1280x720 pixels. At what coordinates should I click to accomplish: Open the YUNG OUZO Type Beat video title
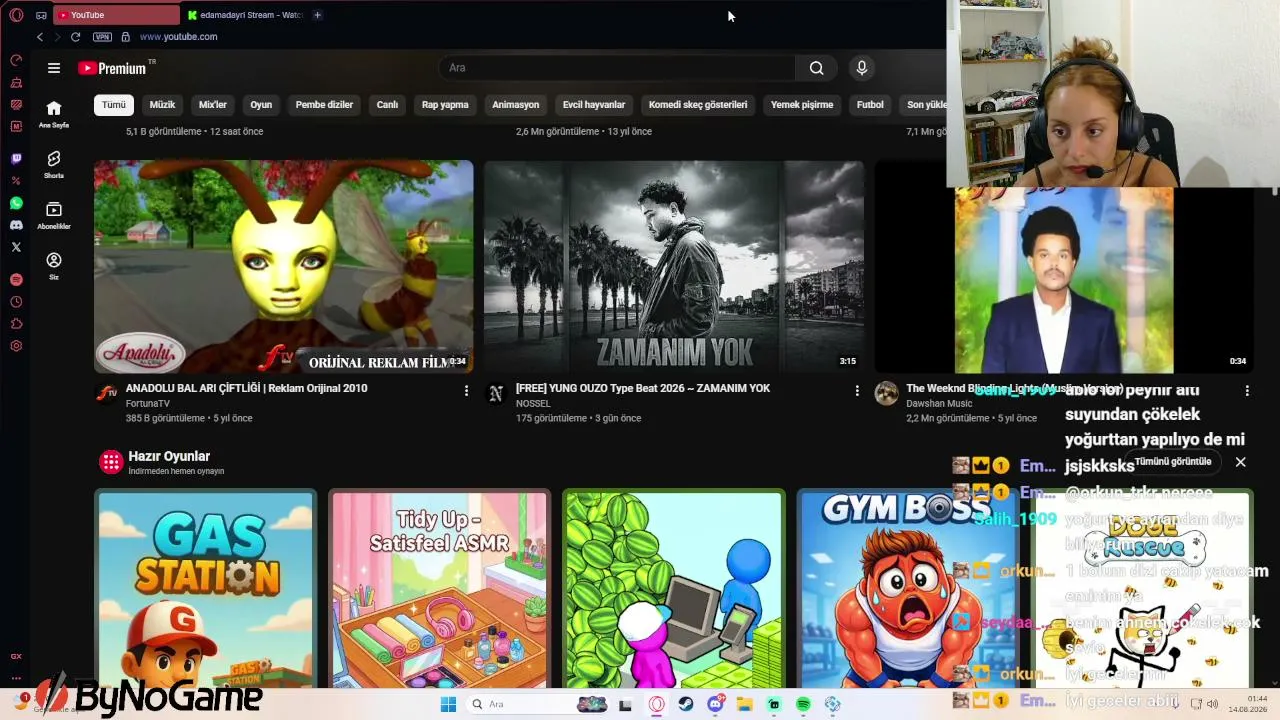pos(643,388)
